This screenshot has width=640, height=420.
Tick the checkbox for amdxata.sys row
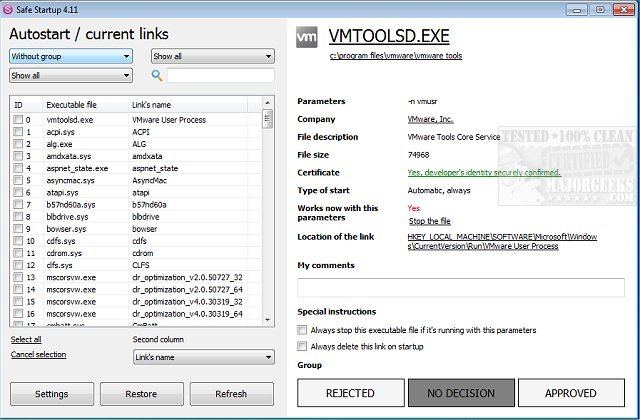click(x=18, y=156)
